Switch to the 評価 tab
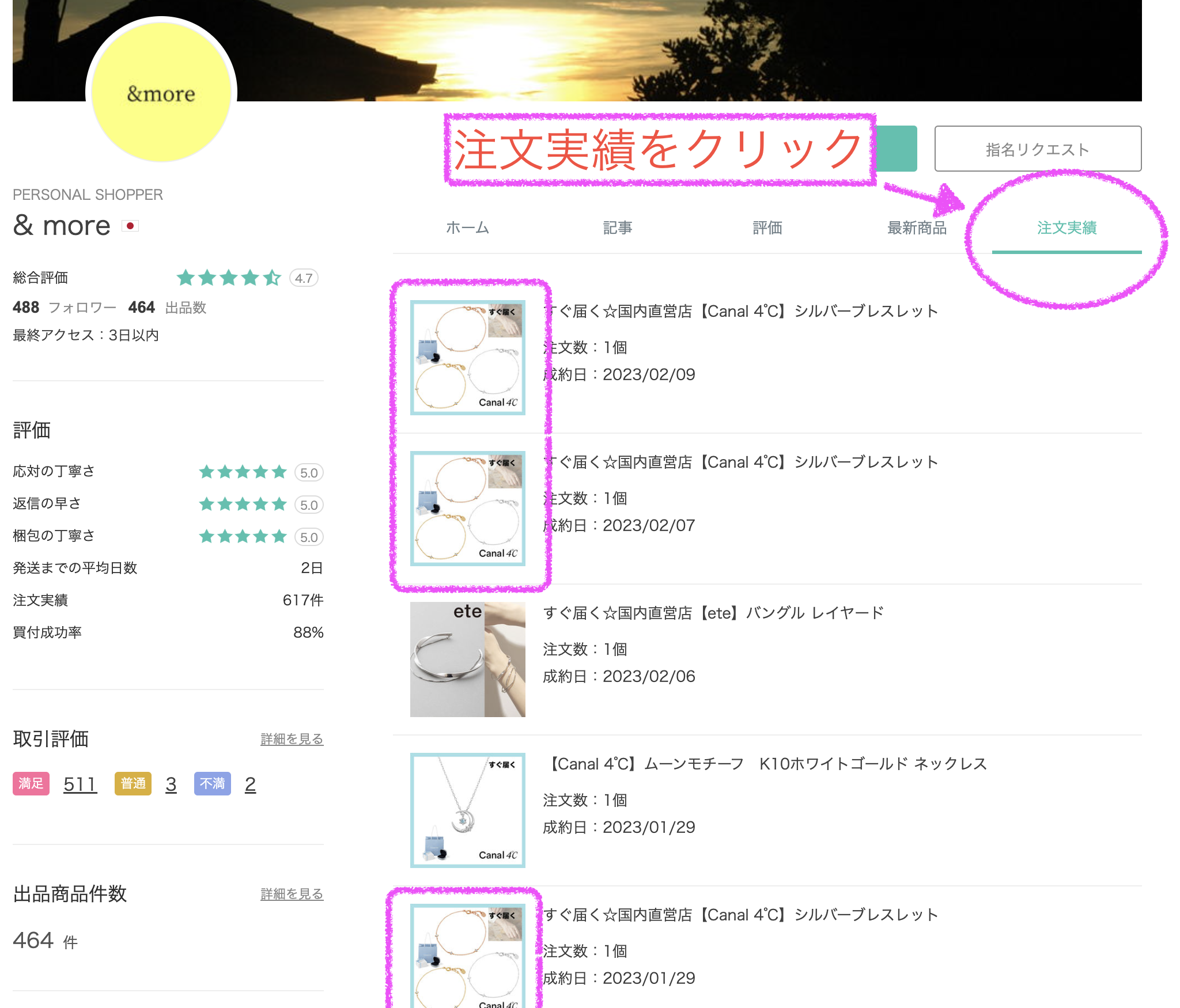This screenshot has width=1180, height=1008. pos(767,228)
